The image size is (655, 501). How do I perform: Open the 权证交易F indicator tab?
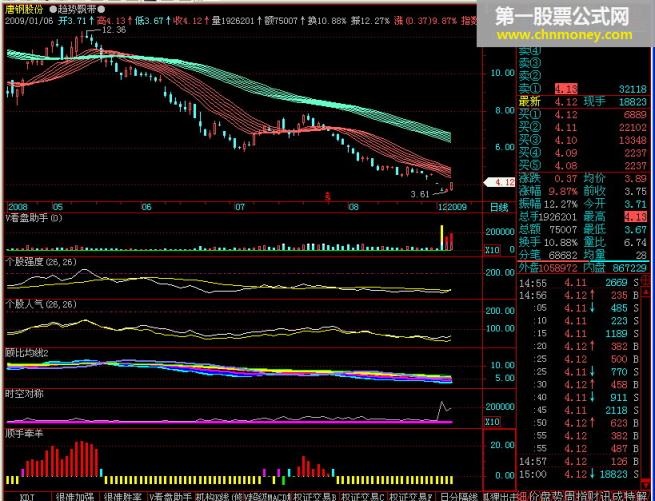click(x=411, y=497)
